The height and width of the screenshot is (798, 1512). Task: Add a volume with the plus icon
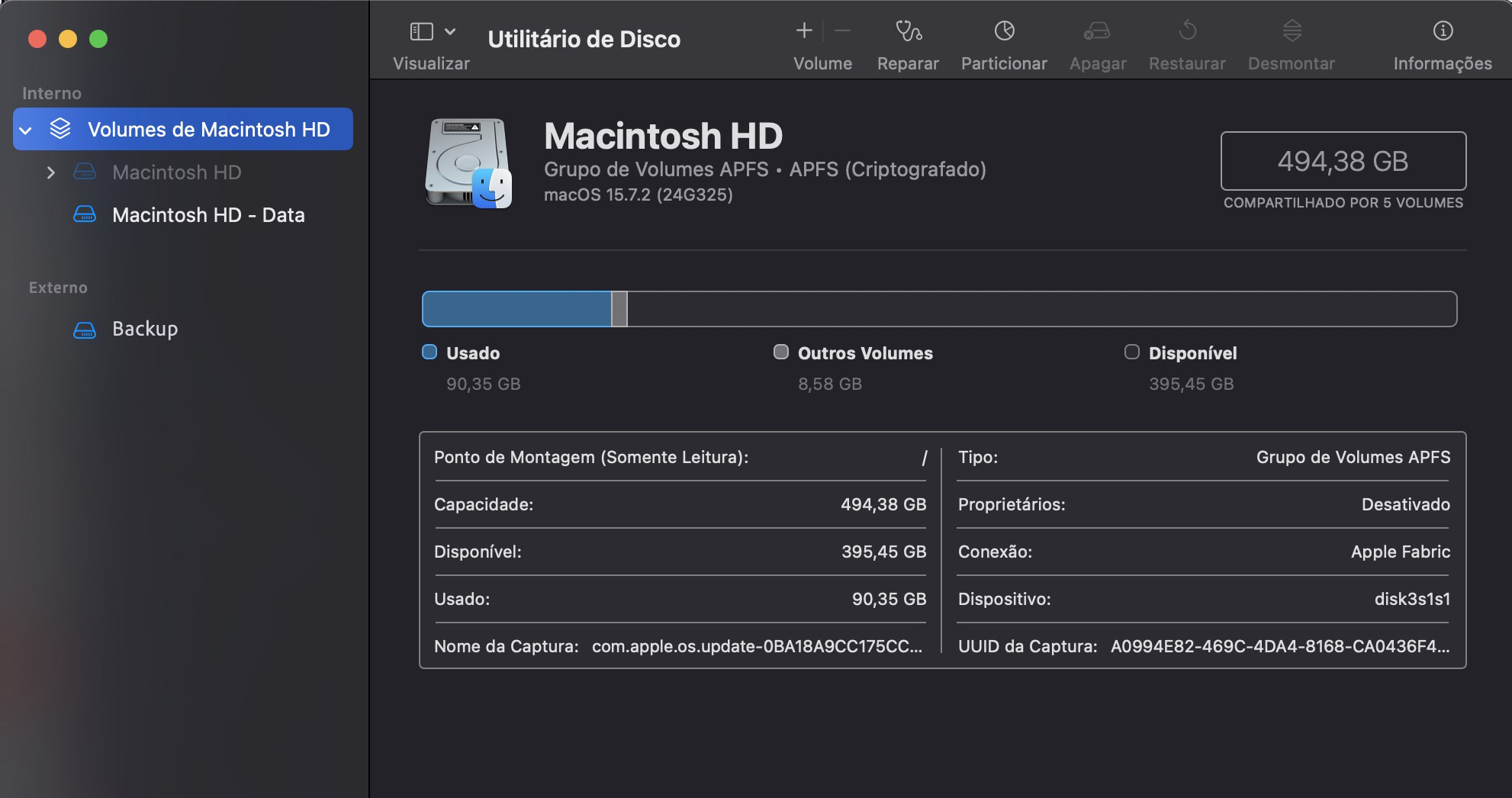(x=803, y=31)
